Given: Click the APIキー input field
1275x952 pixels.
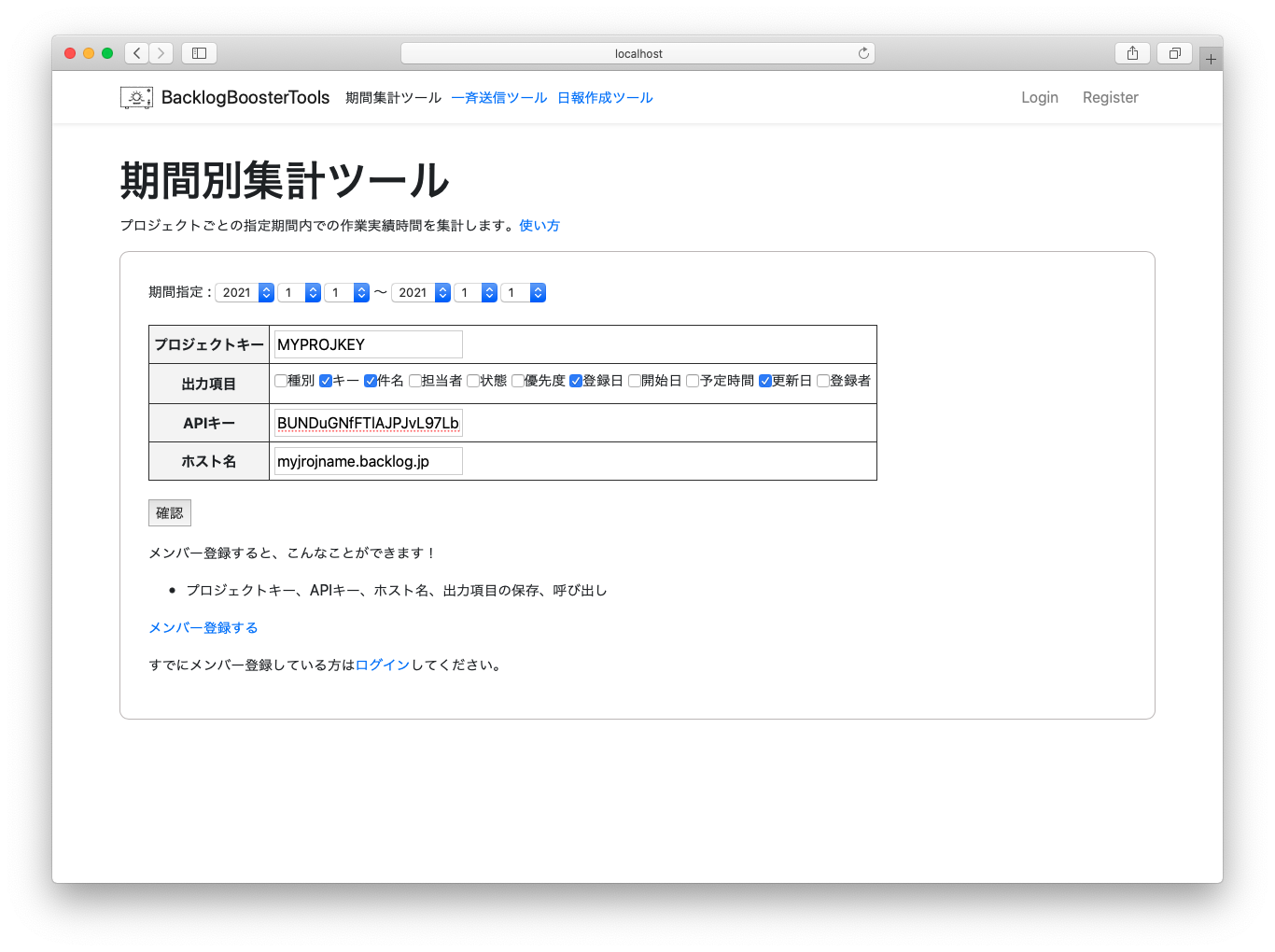Looking at the screenshot, I should pyautogui.click(x=368, y=423).
